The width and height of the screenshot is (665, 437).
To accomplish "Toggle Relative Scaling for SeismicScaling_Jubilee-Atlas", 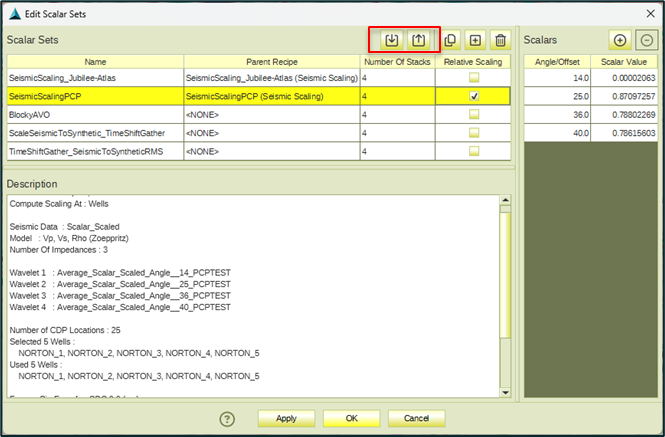I will tap(474, 78).
